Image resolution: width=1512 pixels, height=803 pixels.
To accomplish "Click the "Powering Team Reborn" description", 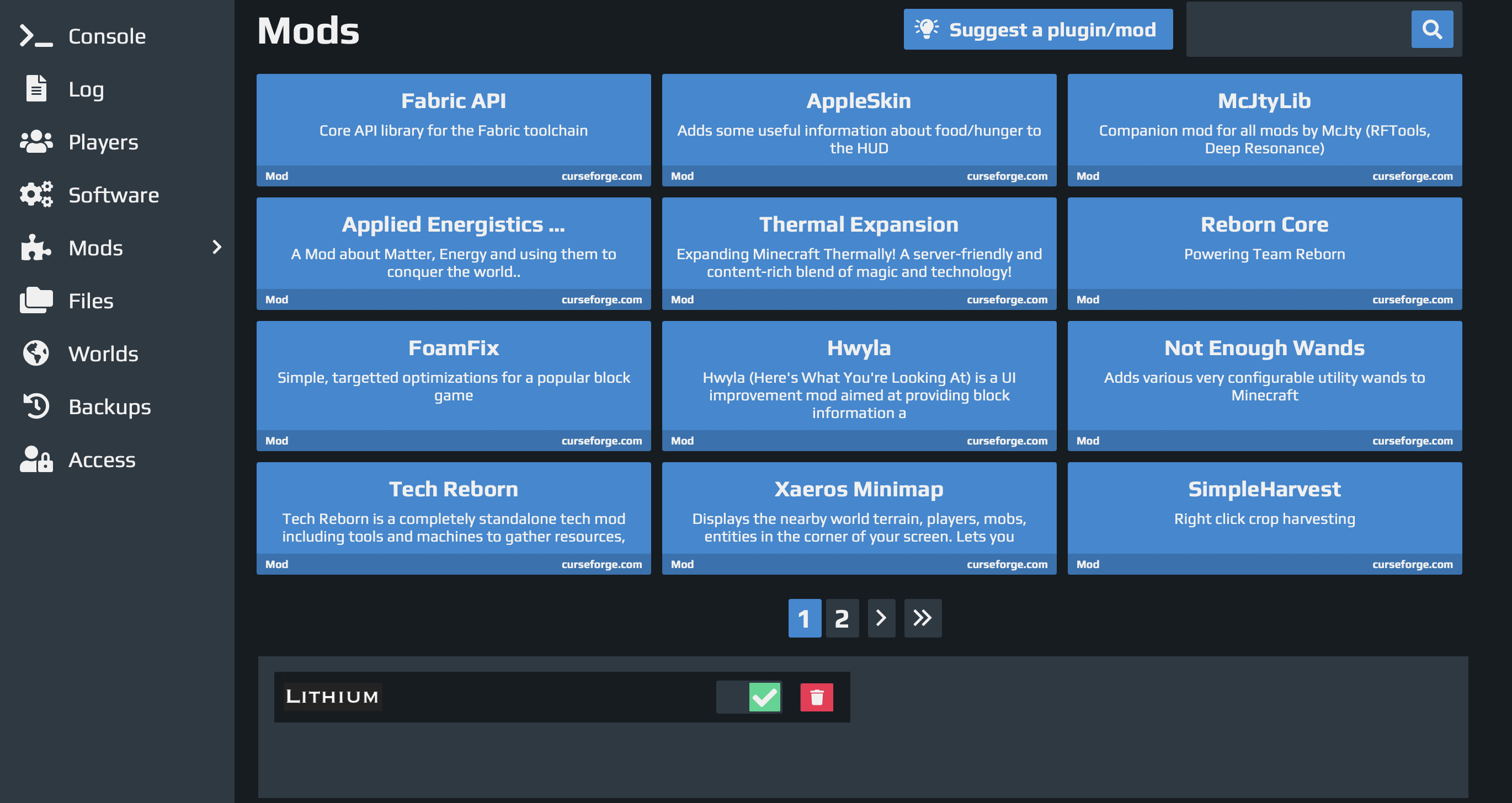I will point(1265,254).
